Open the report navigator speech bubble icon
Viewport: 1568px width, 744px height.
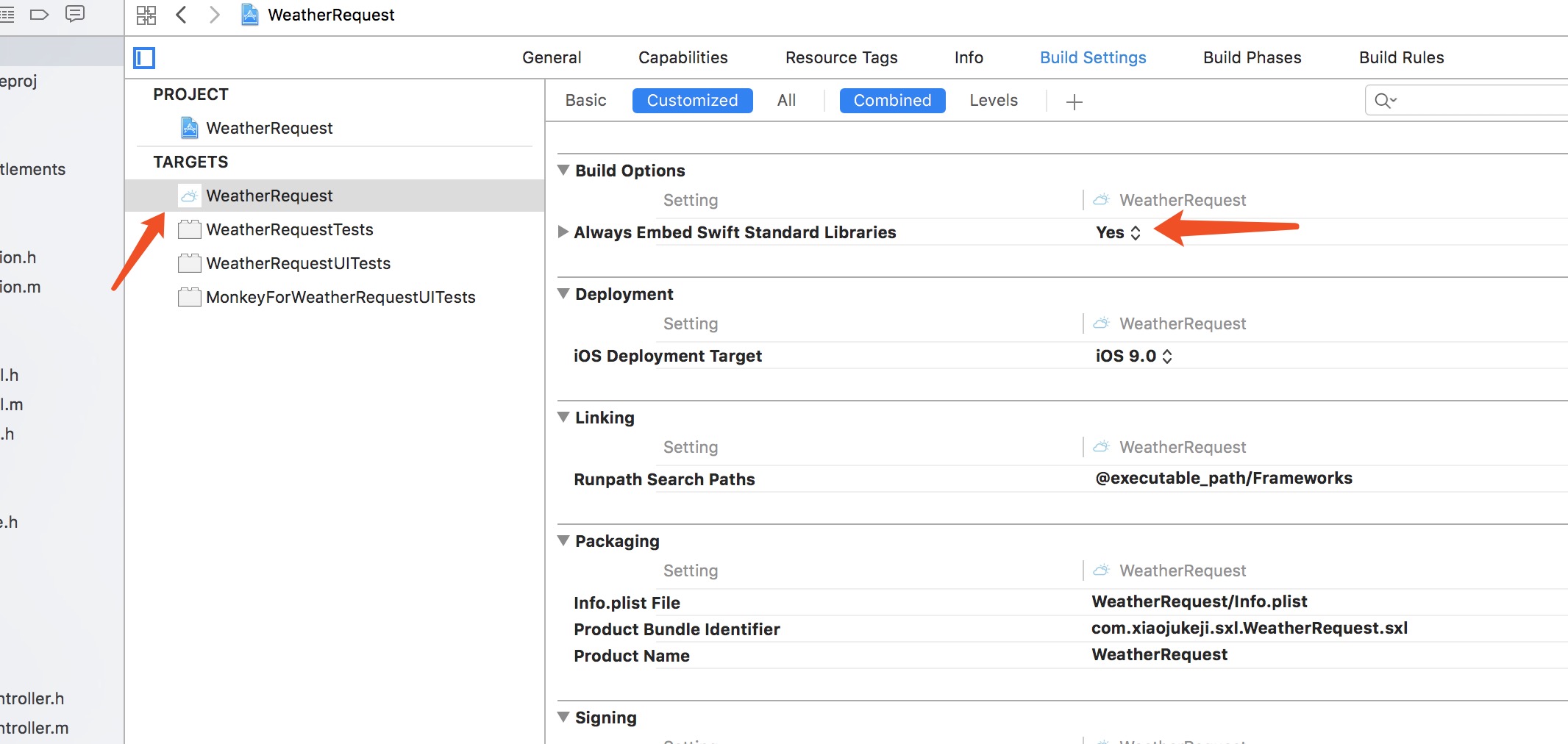click(75, 14)
